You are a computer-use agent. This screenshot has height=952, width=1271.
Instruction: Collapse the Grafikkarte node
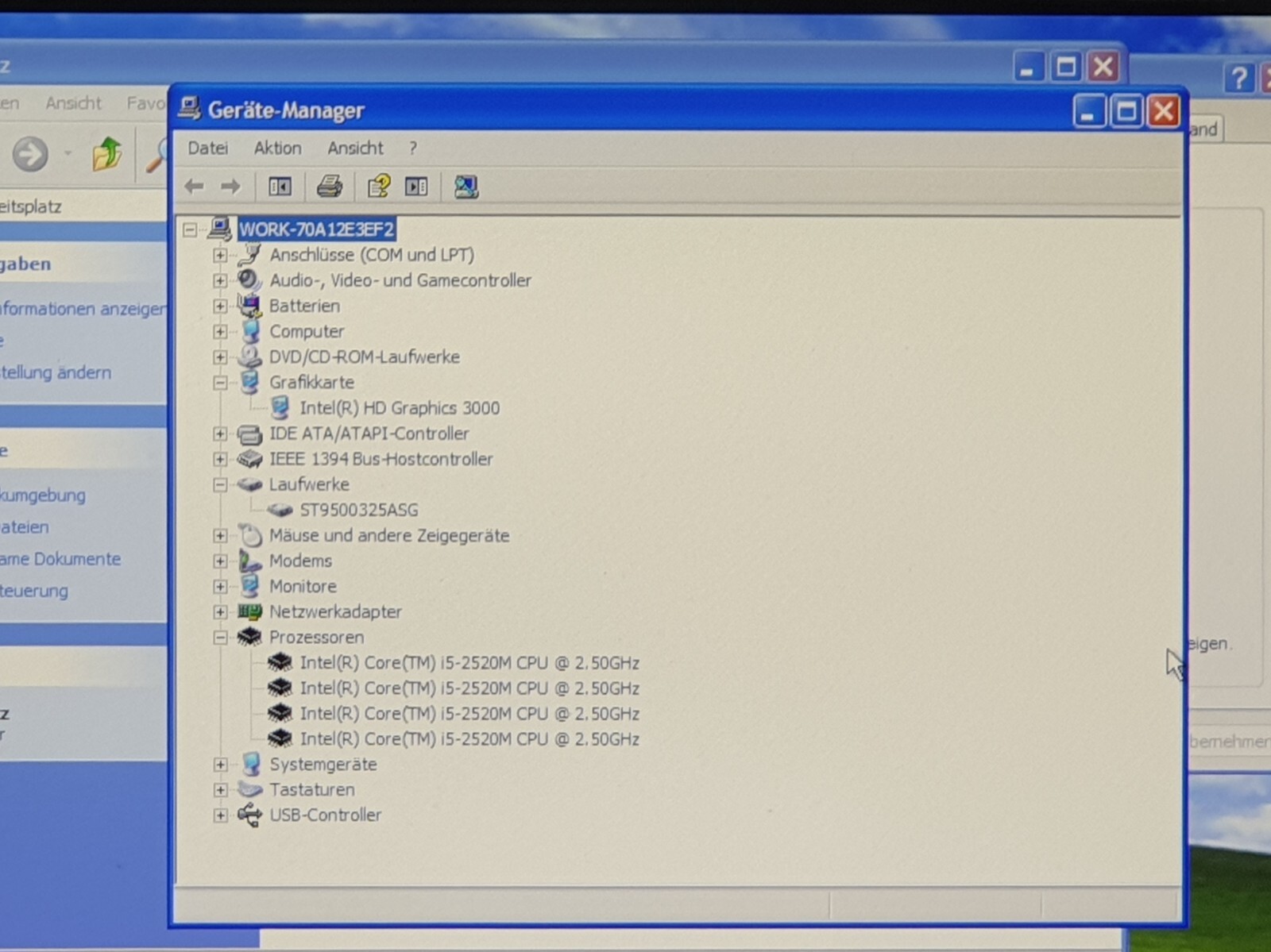(220, 383)
